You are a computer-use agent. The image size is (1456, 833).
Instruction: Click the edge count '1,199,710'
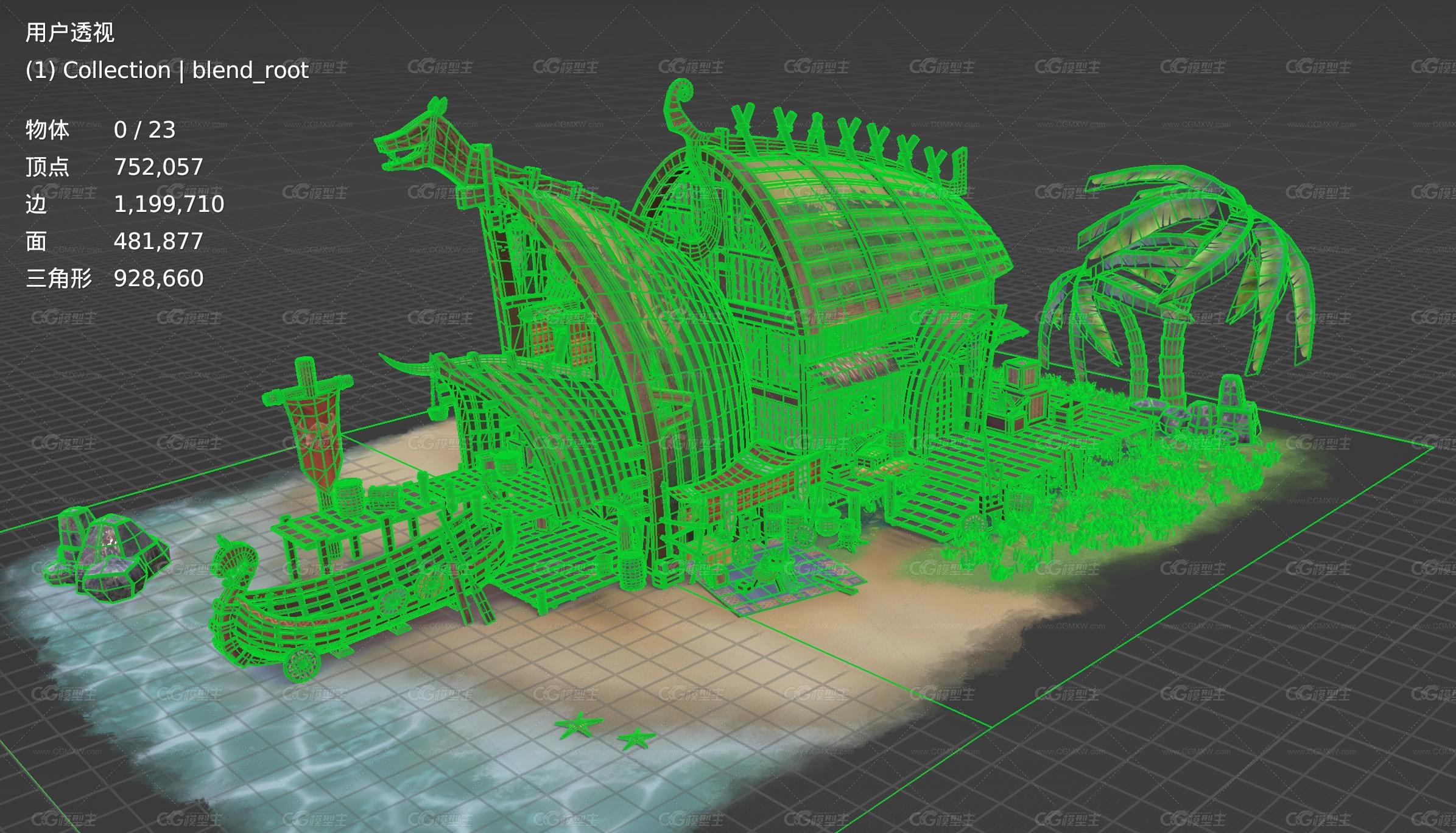pyautogui.click(x=169, y=204)
